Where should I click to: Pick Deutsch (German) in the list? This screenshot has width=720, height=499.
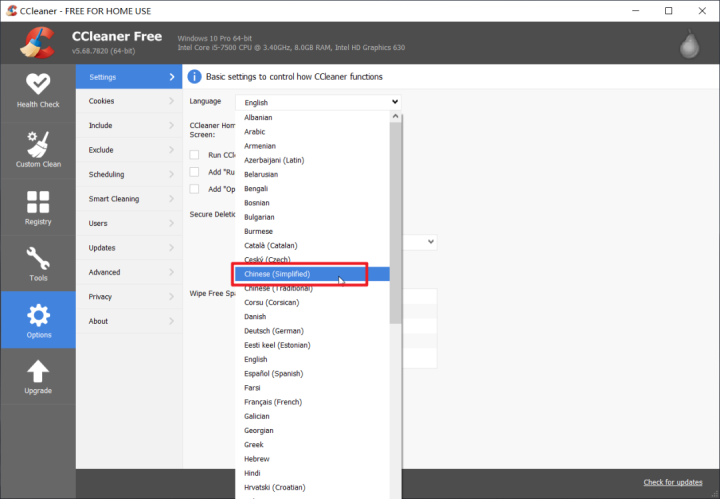click(312, 331)
